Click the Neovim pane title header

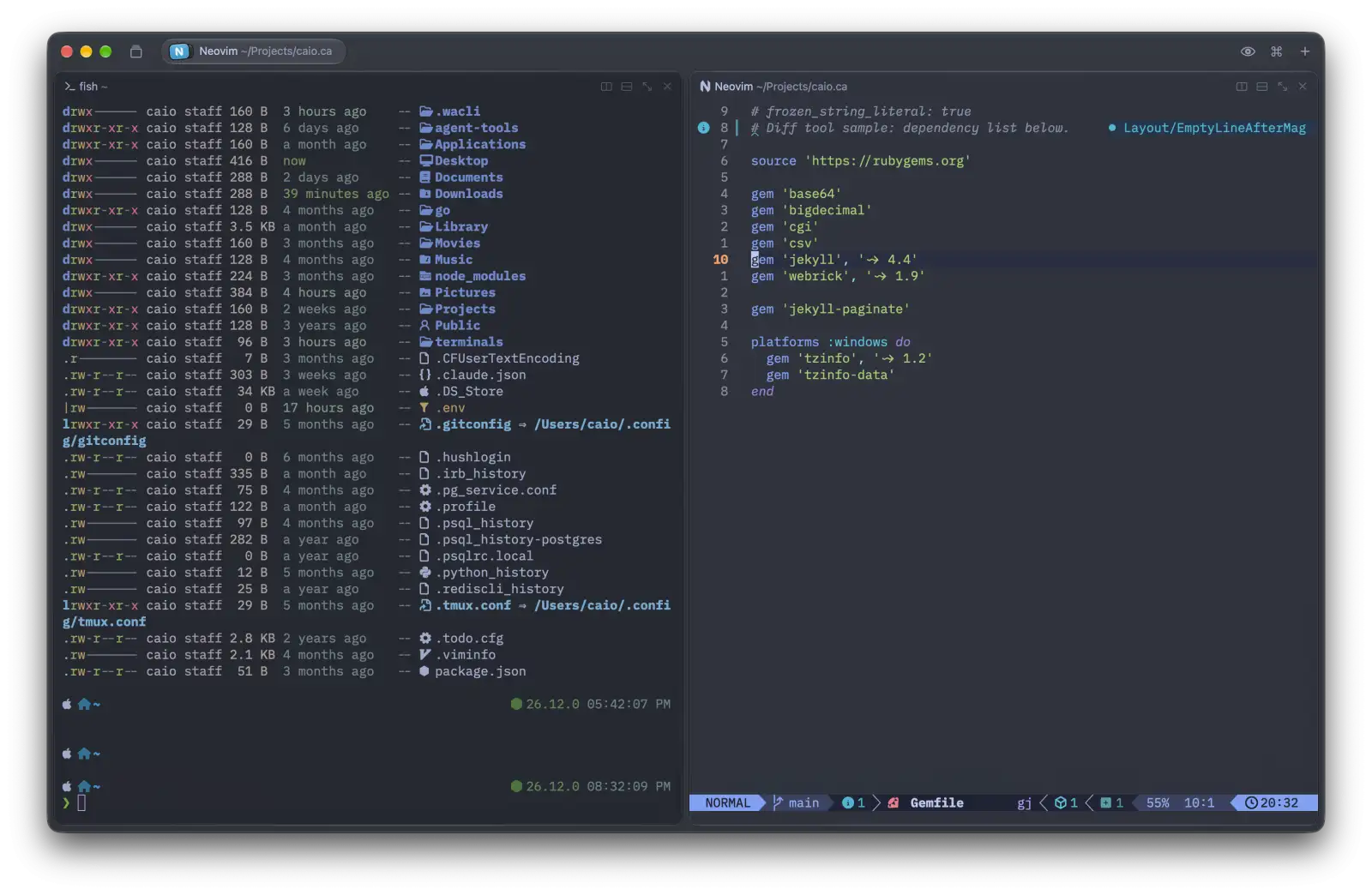773,87
